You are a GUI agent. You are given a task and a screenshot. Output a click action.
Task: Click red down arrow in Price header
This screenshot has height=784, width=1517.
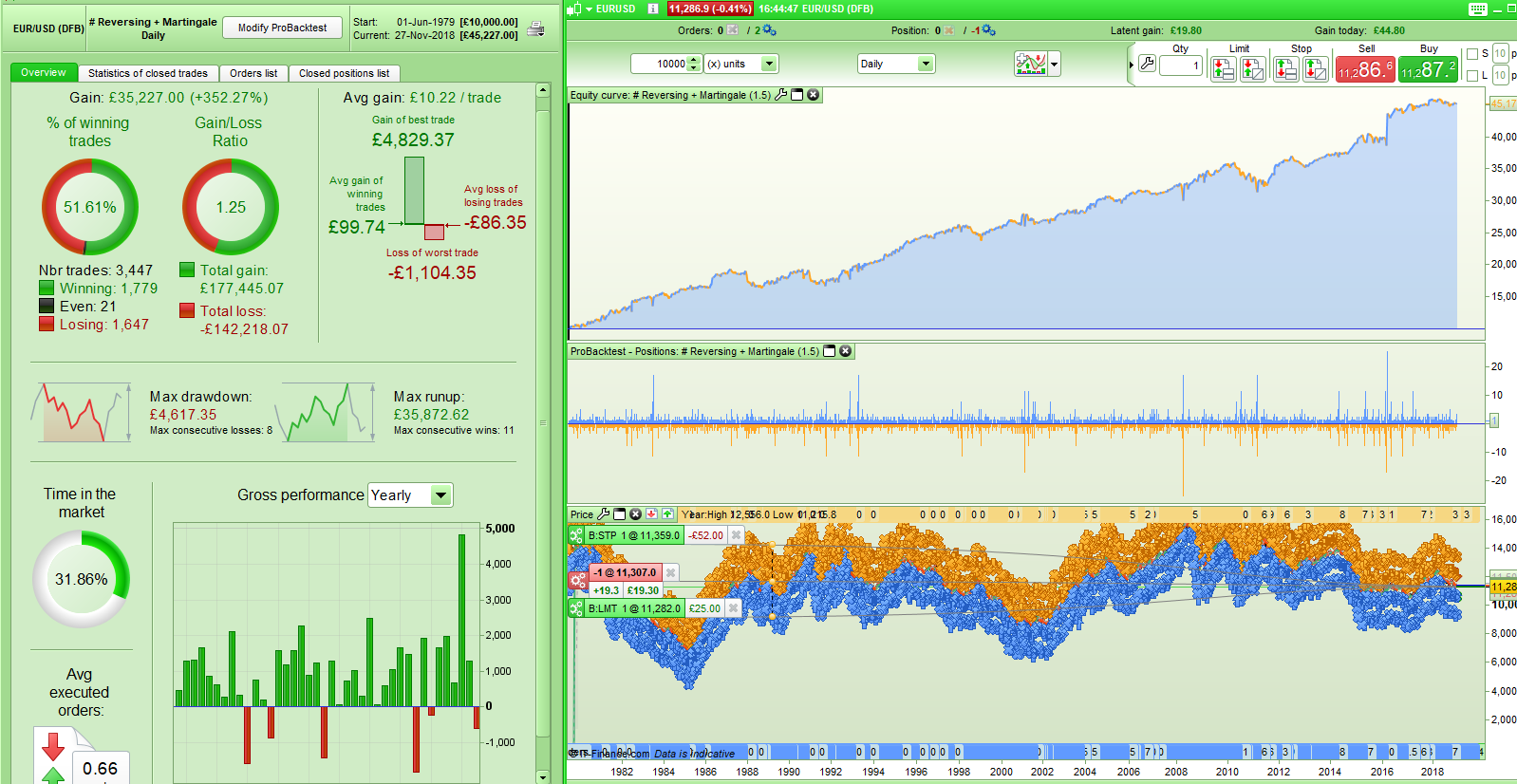tap(652, 514)
